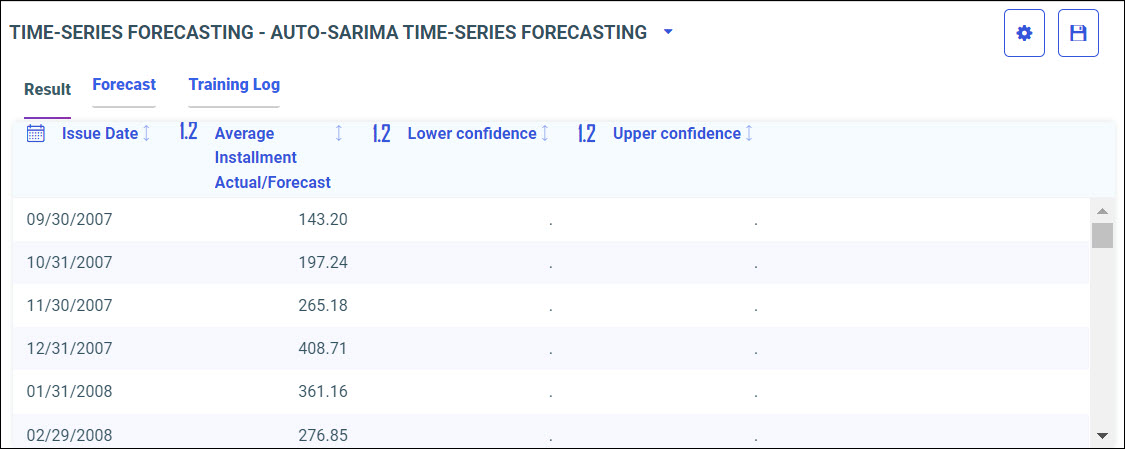Viewport: 1125px width, 449px height.
Task: Click scrollbar up arrow
Action: point(1102,211)
